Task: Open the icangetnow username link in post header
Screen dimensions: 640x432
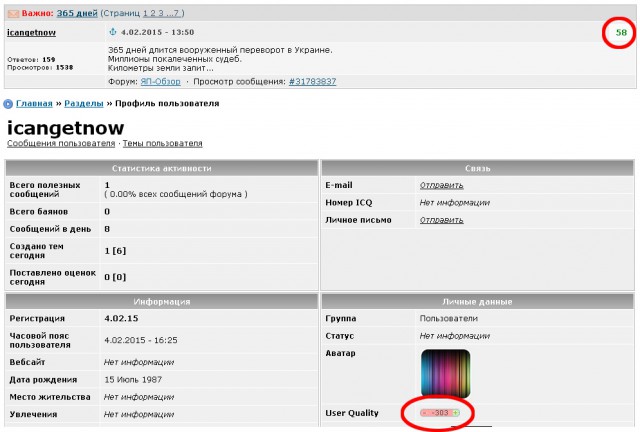Action: [31, 32]
